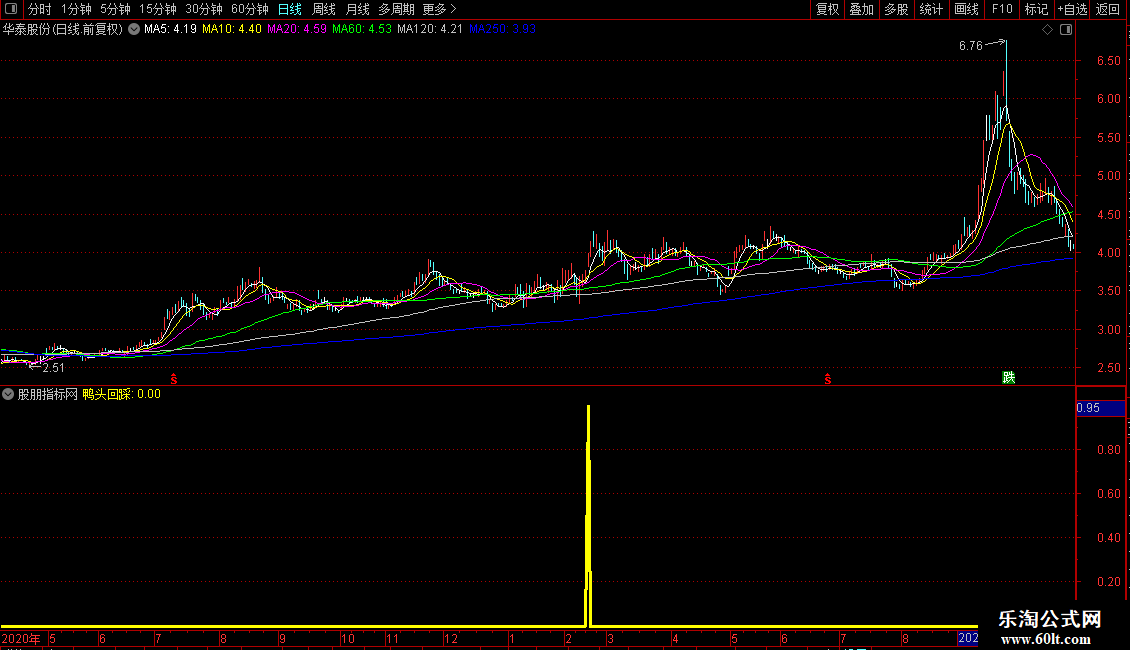This screenshot has width=1130, height=650.
Task: Toggle the main chart indicator circle icon
Action: (134, 30)
